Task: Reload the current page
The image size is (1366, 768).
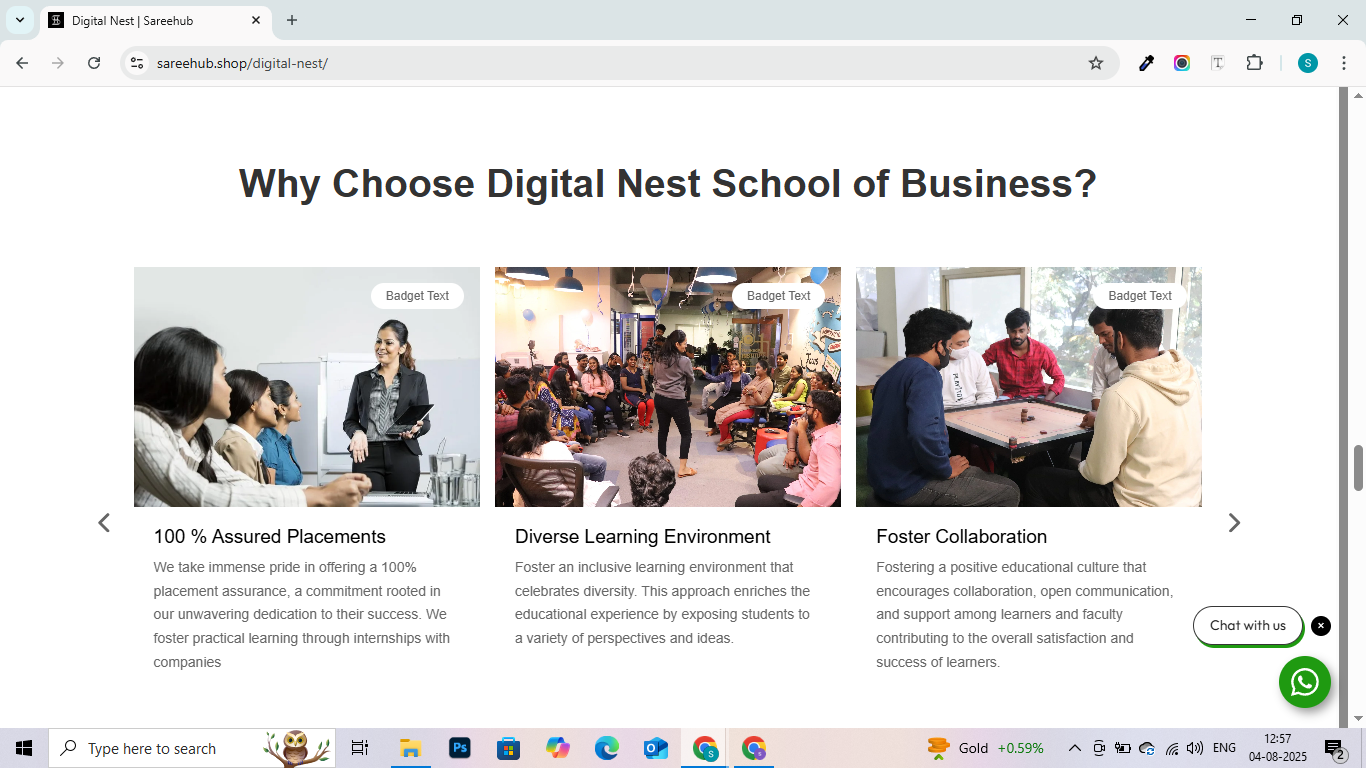Action: pos(94,63)
